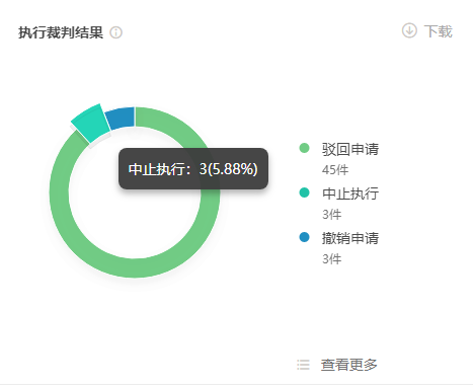This screenshot has width=474, height=387.
Task: Click the 3件 count under 撤销申请
Action: (332, 259)
